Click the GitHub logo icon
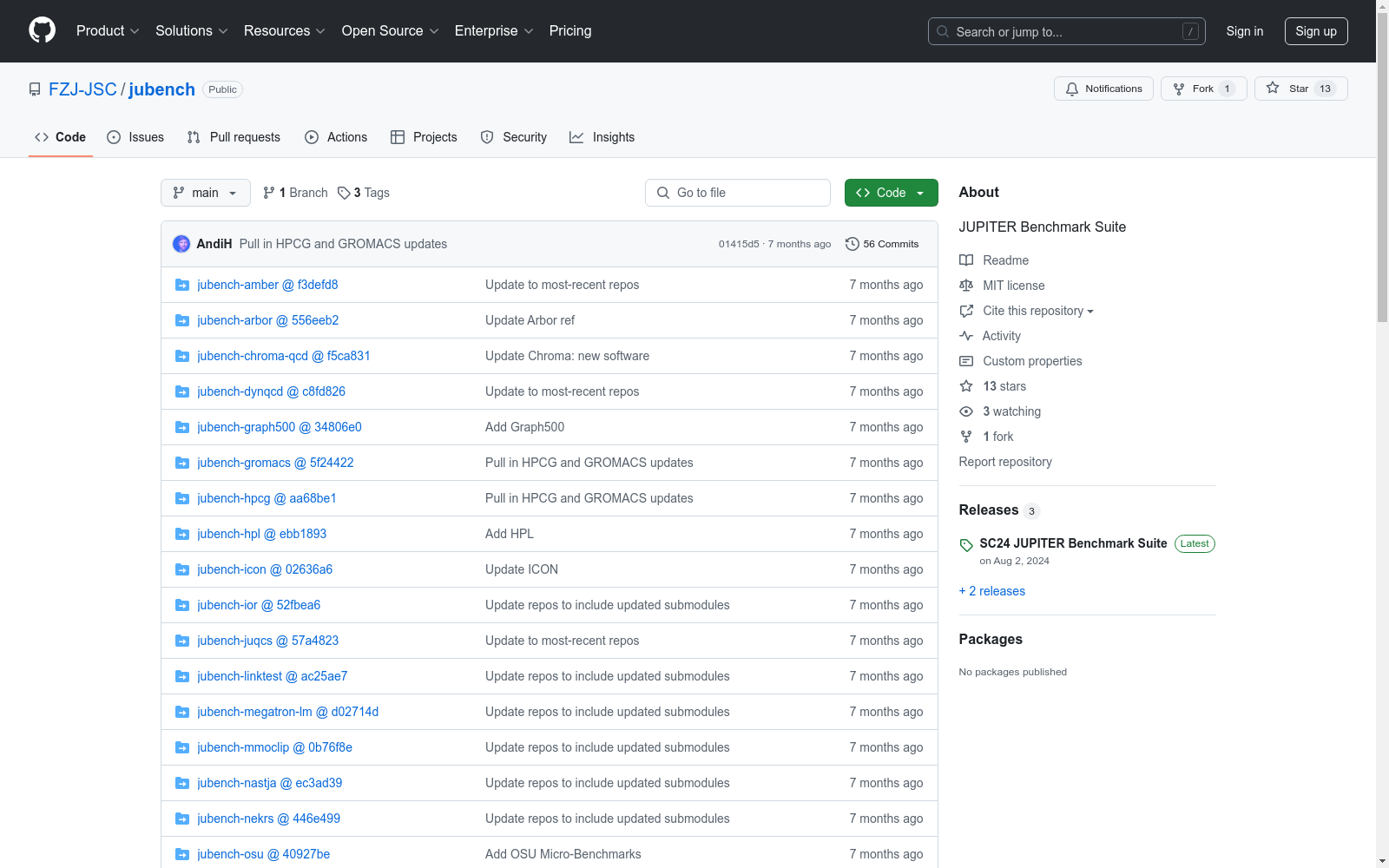Viewport: 1389px width, 868px height. [x=42, y=30]
